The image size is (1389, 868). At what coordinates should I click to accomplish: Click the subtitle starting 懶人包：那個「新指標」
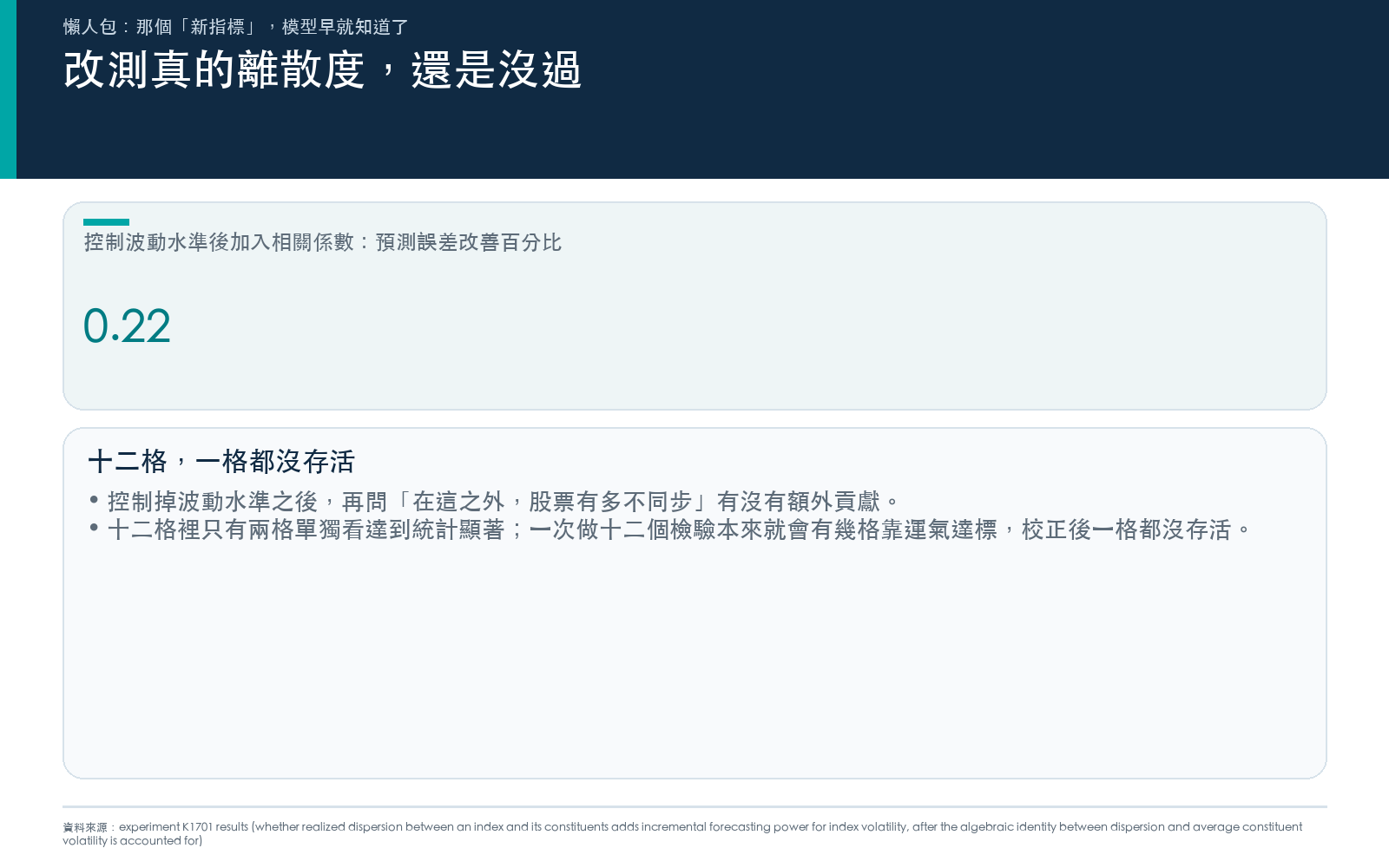coord(235,27)
